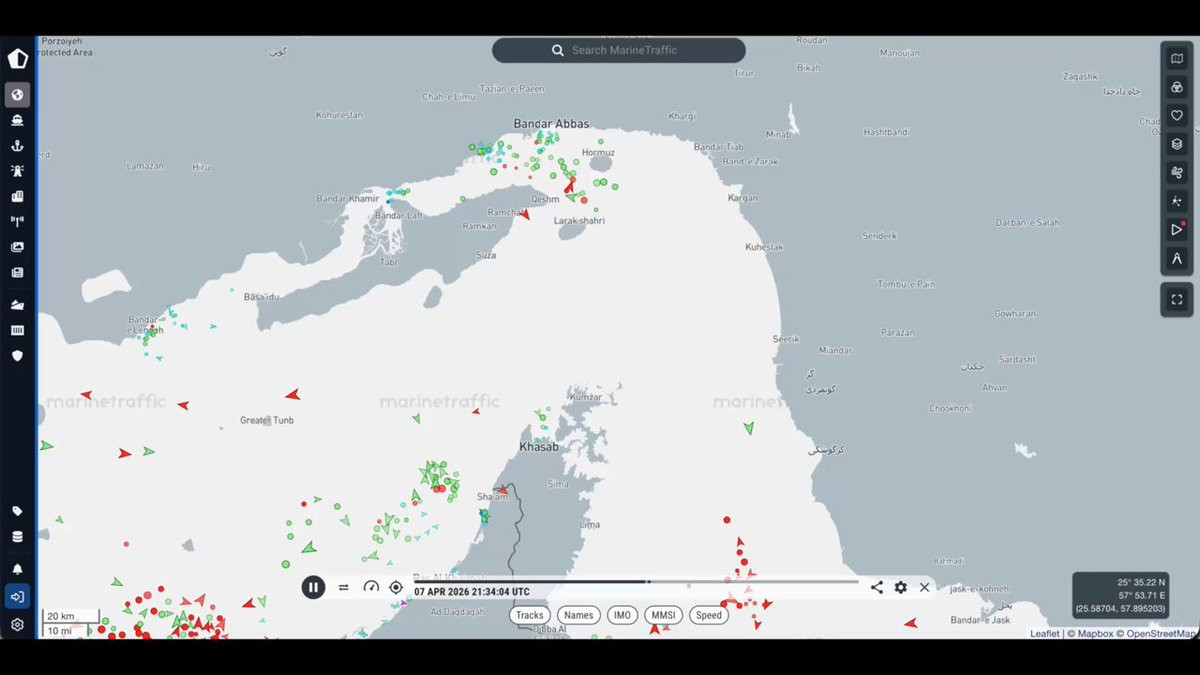The width and height of the screenshot is (1200, 675).
Task: Click the playback timeline progress bar
Action: pyautogui.click(x=636, y=581)
